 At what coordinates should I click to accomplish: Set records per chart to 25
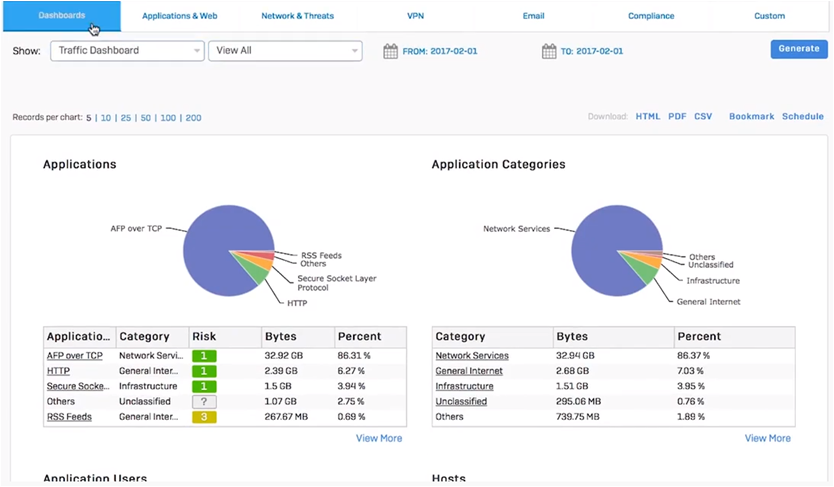point(126,118)
